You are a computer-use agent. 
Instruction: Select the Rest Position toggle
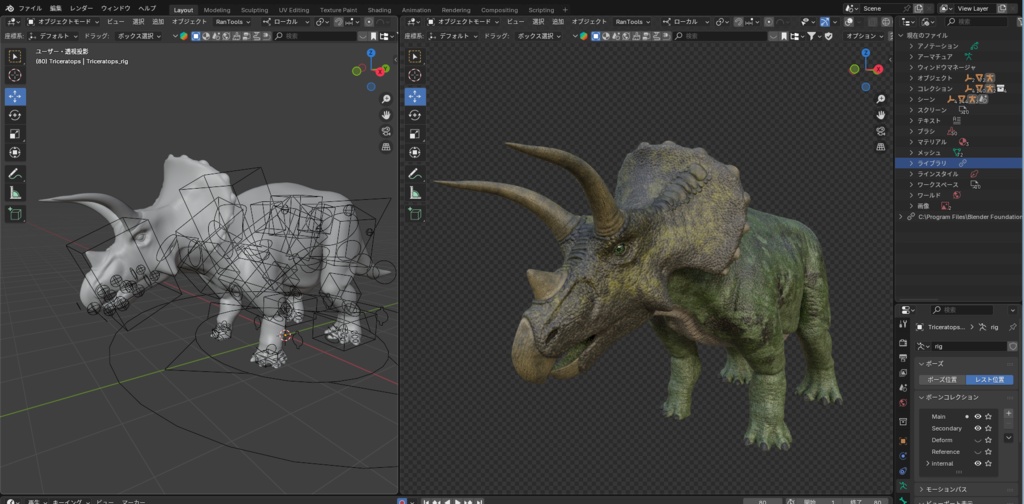pyautogui.click(x=989, y=379)
